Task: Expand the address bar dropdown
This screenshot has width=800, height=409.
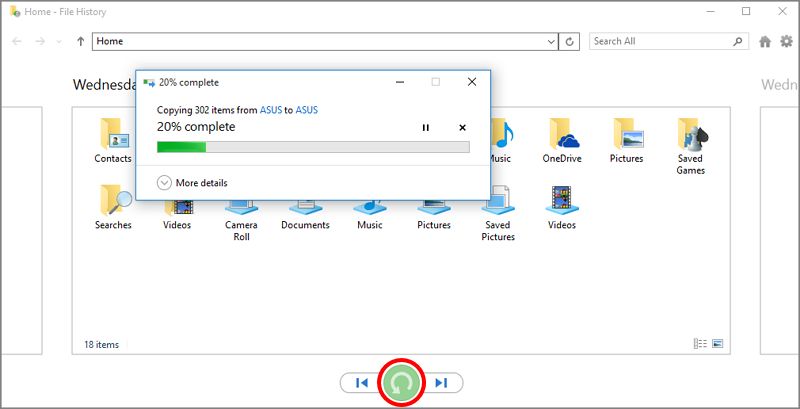Action: pos(552,41)
